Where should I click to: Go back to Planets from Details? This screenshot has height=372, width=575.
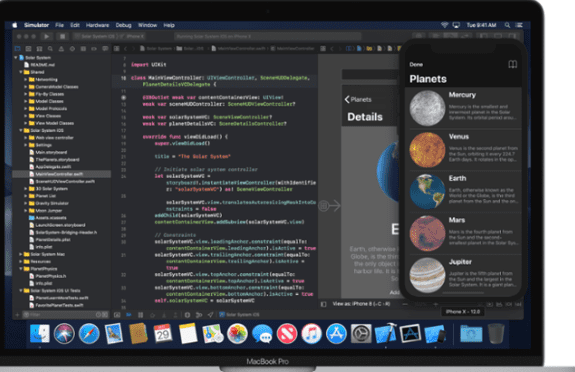pos(358,99)
